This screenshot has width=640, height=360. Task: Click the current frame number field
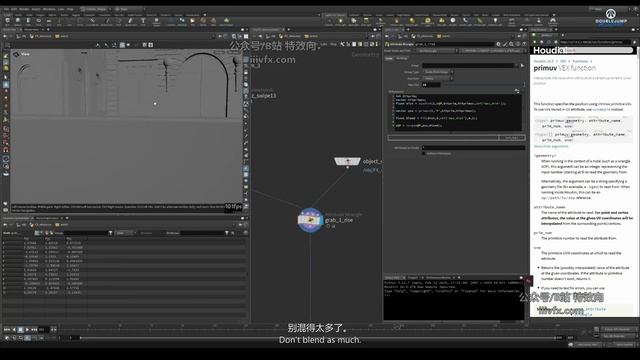[x=43, y=329]
